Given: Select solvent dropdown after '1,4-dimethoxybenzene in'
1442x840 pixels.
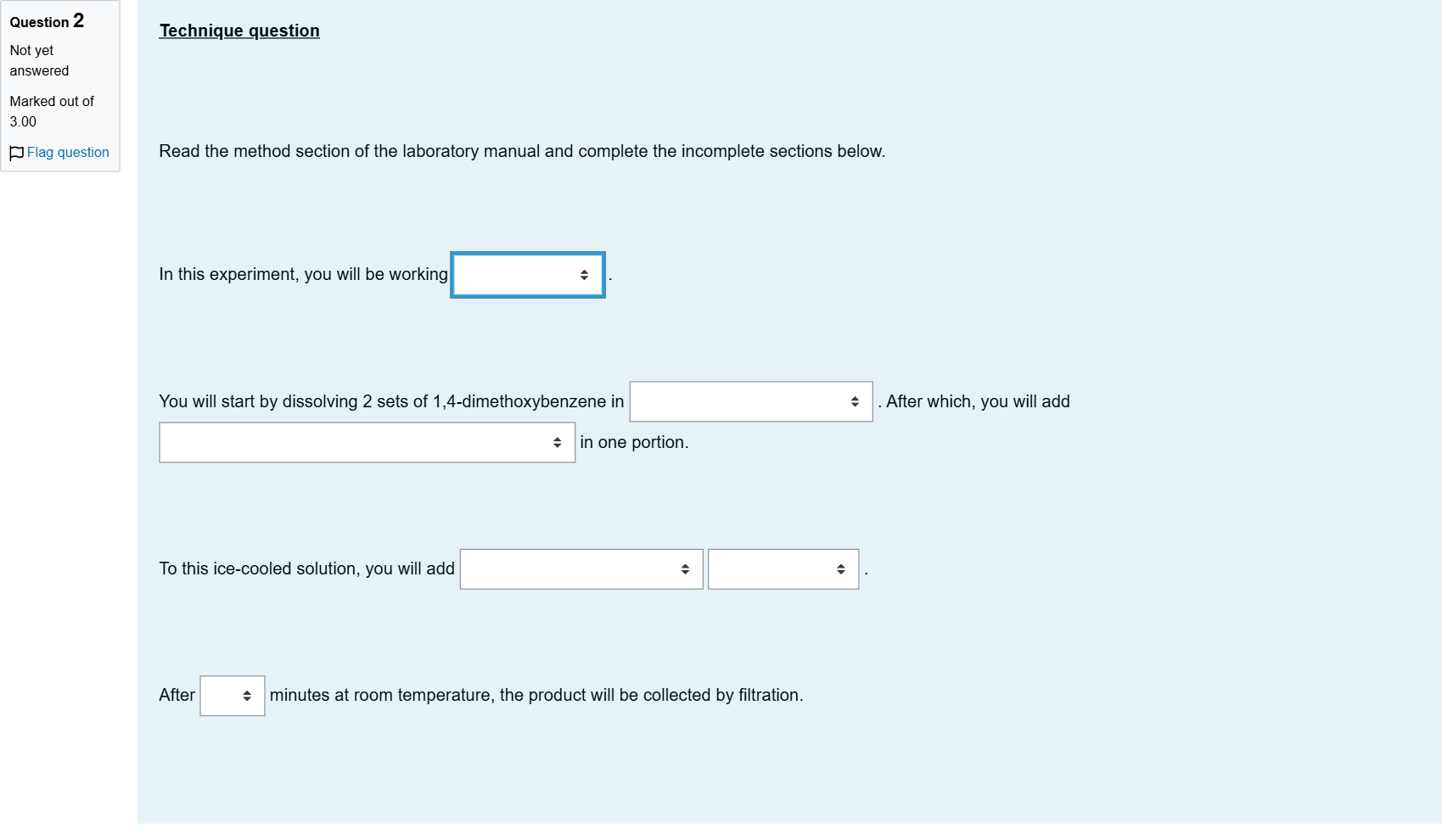Looking at the screenshot, I should click(751, 401).
